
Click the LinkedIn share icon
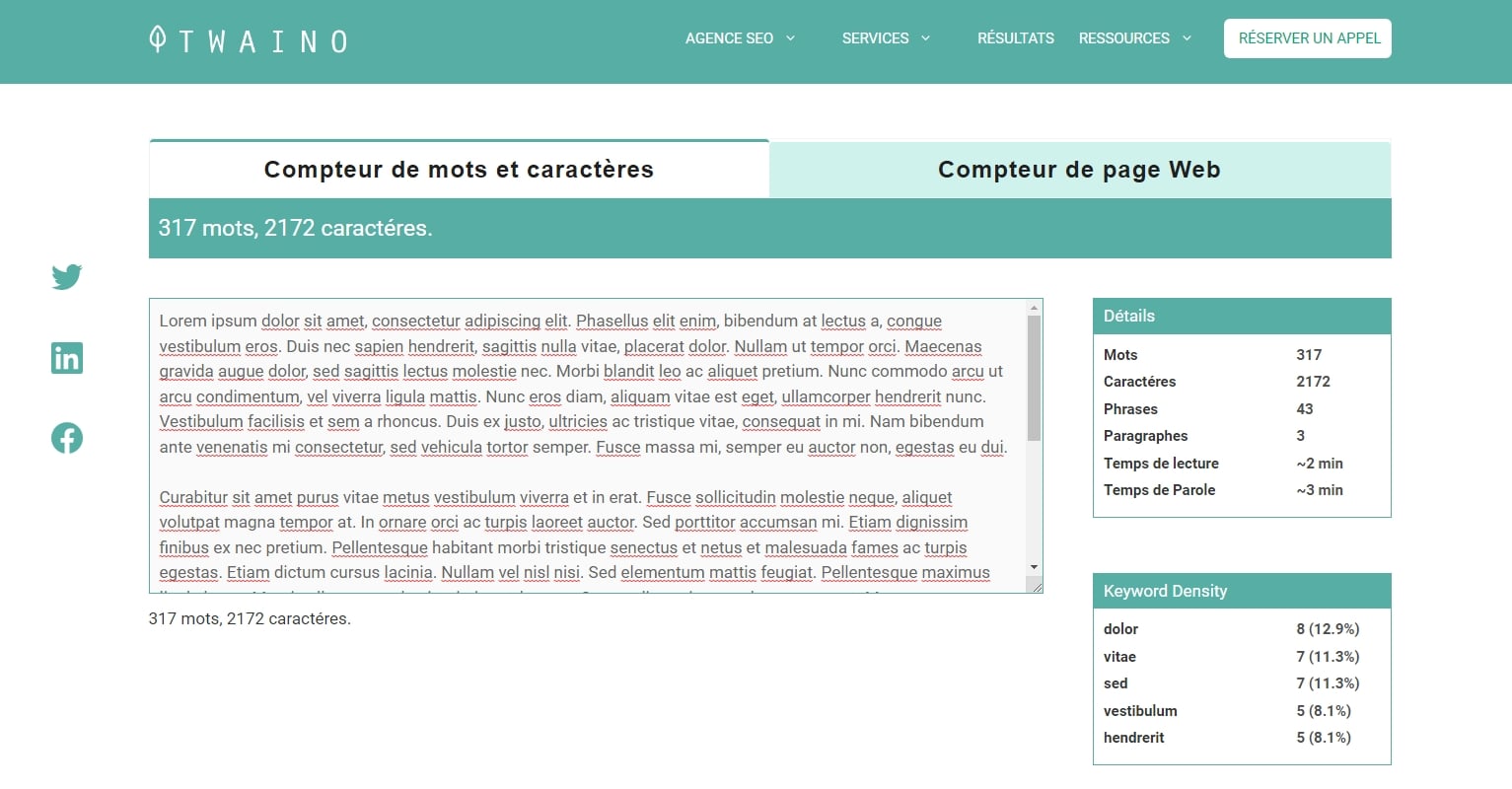66,358
